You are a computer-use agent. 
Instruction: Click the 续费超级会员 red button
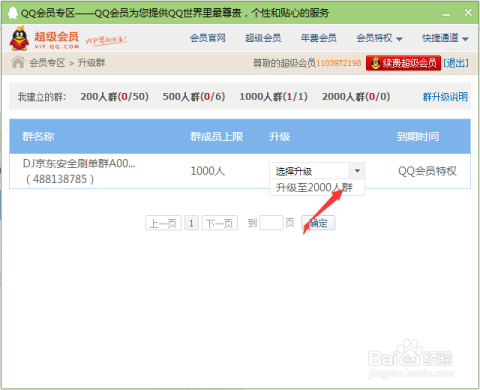[403, 63]
